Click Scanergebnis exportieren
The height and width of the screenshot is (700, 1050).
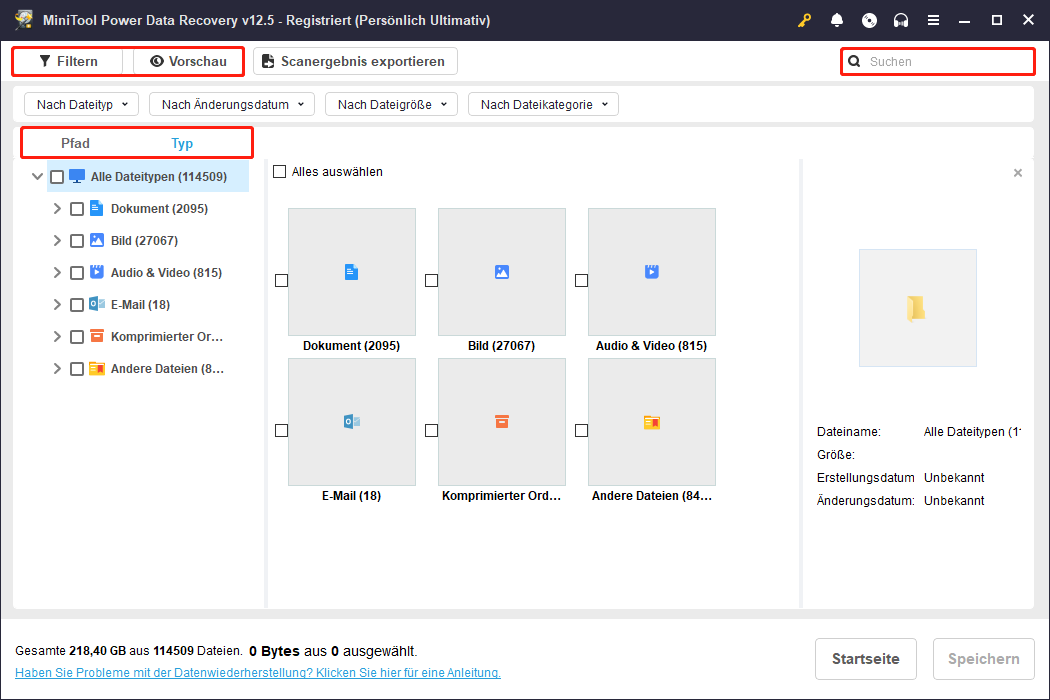tap(355, 61)
